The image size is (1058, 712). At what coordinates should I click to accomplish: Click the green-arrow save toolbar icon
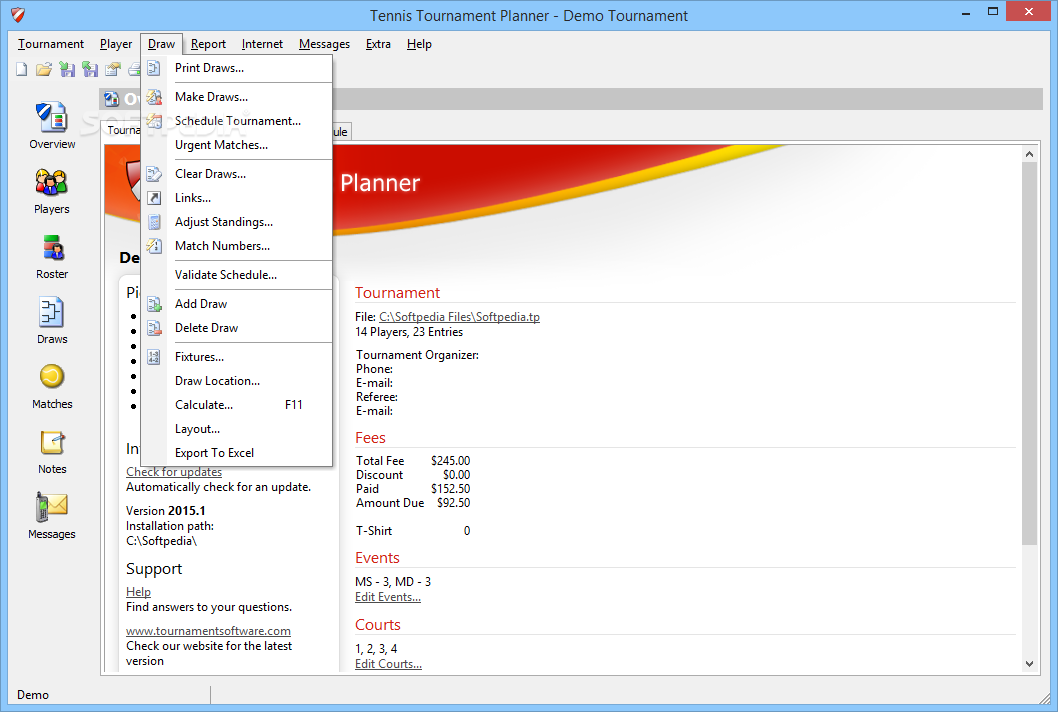click(67, 69)
